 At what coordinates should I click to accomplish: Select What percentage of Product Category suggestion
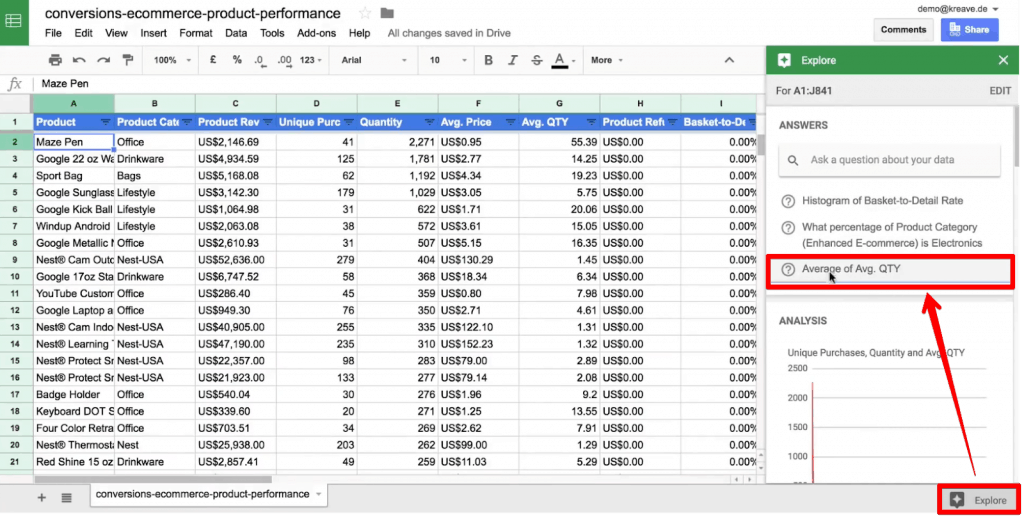pos(892,235)
